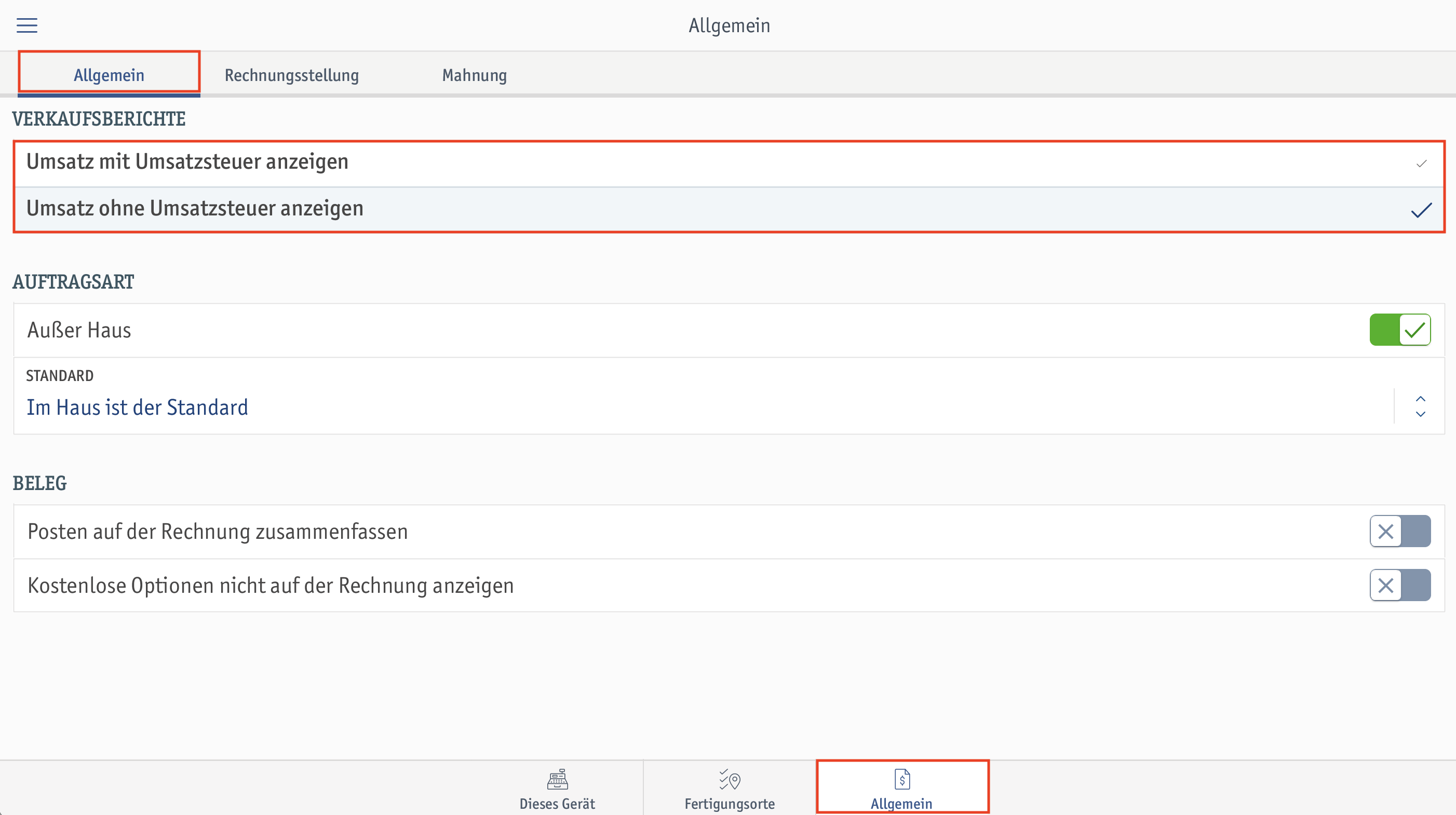1456x815 pixels.
Task: Click the Allgemein document dollar icon
Action: 902,779
